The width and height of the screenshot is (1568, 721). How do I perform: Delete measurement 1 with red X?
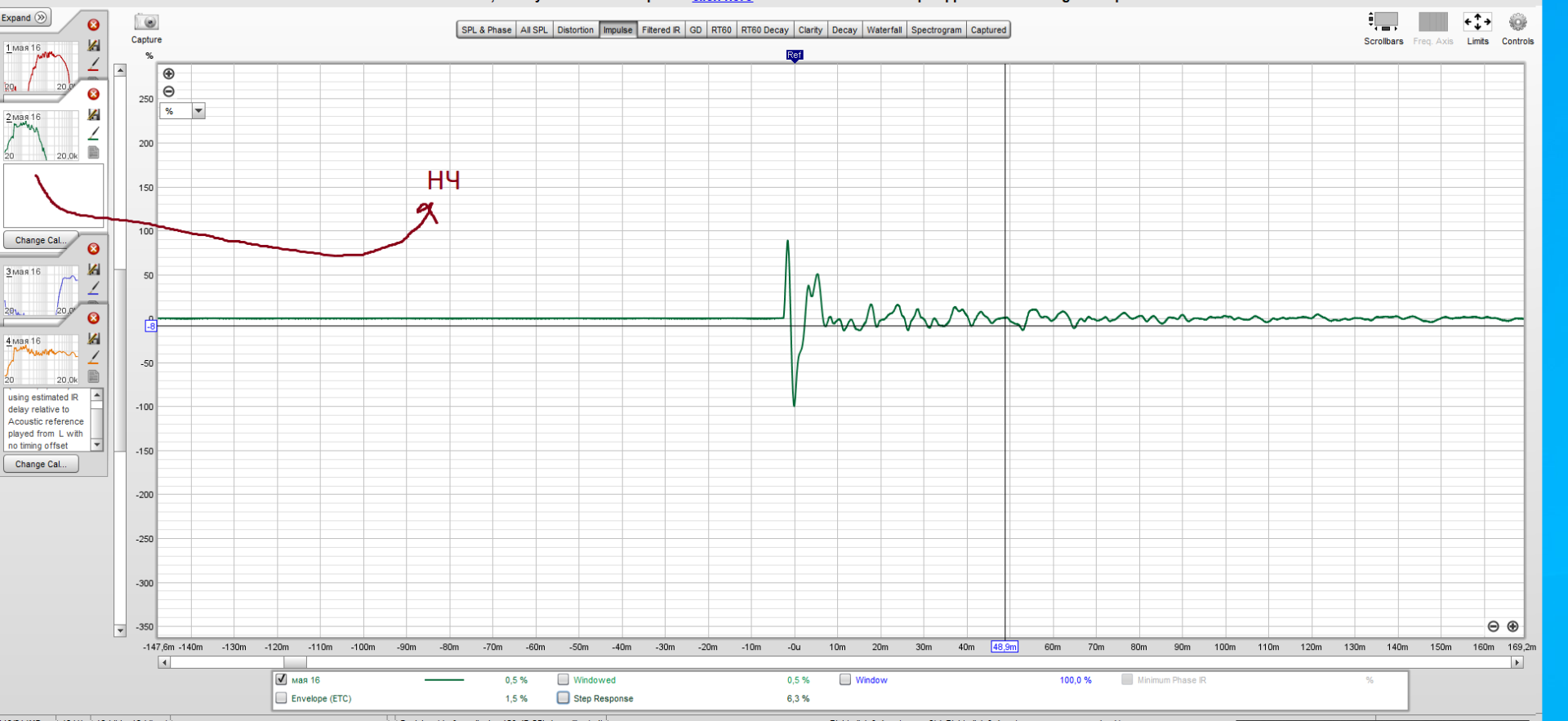[94, 25]
